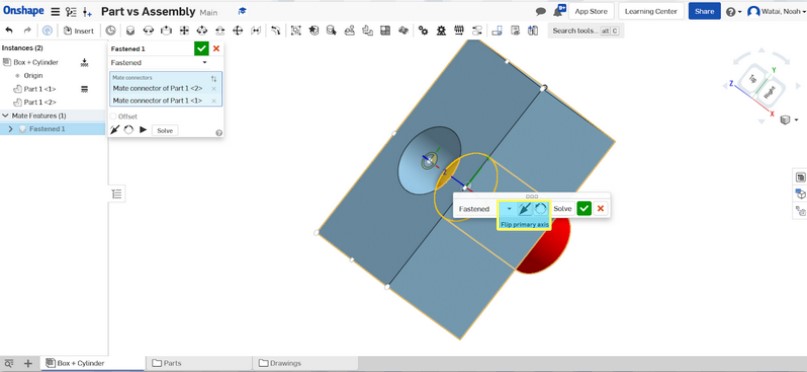Click the Undo arrow in the toolbar
The width and height of the screenshot is (807, 372).
pyautogui.click(x=9, y=30)
